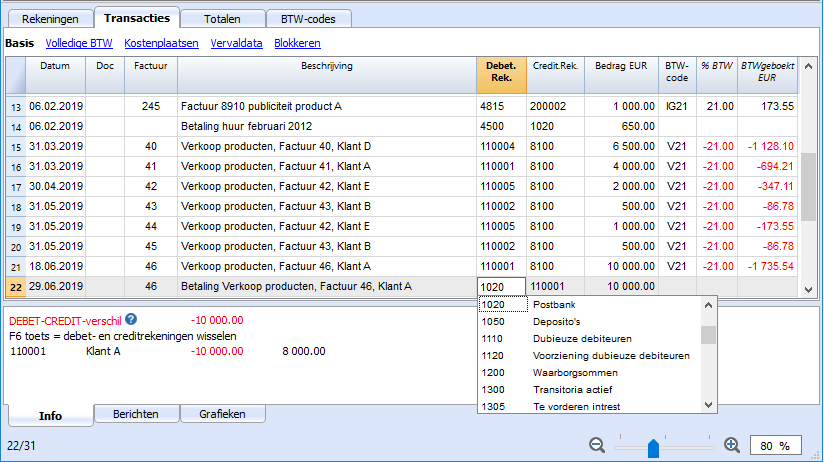The image size is (824, 462).
Task: Choose 1110 Dubieuze debiteuren from list
Action: 589,338
